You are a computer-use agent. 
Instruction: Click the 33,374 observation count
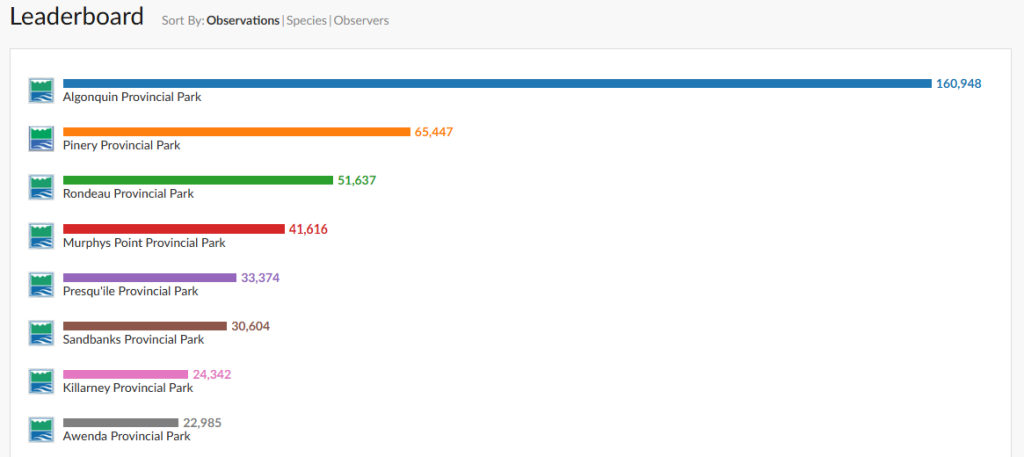pyautogui.click(x=261, y=277)
